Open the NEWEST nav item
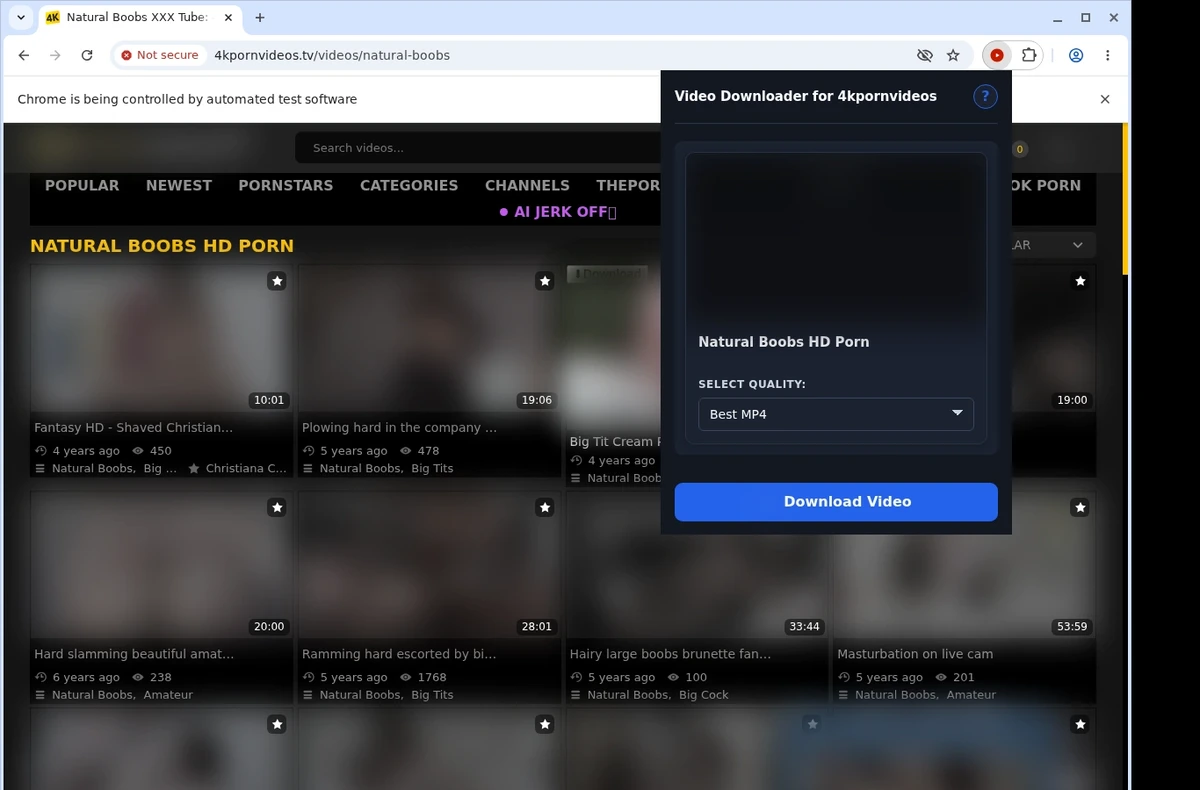The image size is (1200, 790). [179, 185]
